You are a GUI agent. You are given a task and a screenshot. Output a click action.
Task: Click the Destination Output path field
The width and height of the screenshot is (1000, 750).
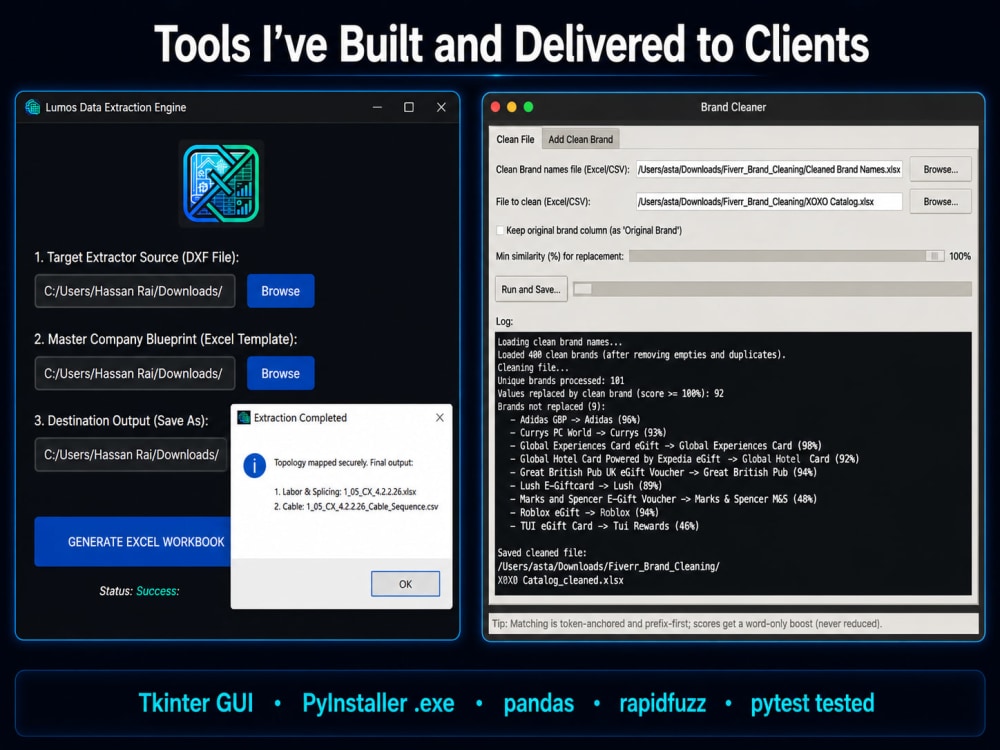pos(131,455)
